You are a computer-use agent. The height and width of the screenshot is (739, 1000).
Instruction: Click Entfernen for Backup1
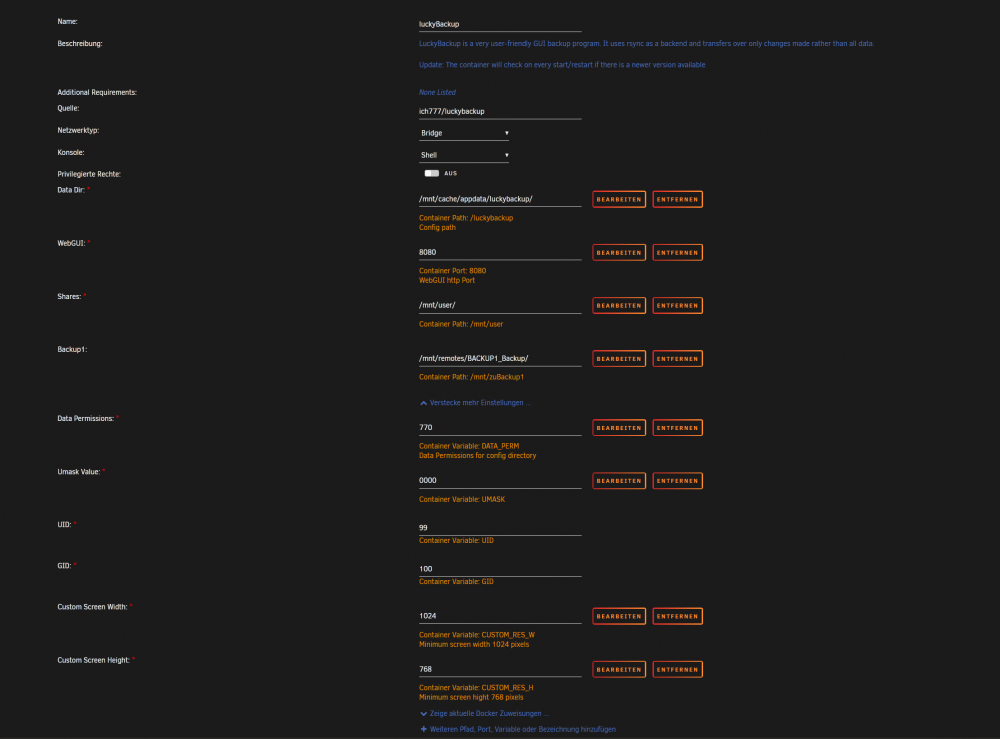point(677,359)
